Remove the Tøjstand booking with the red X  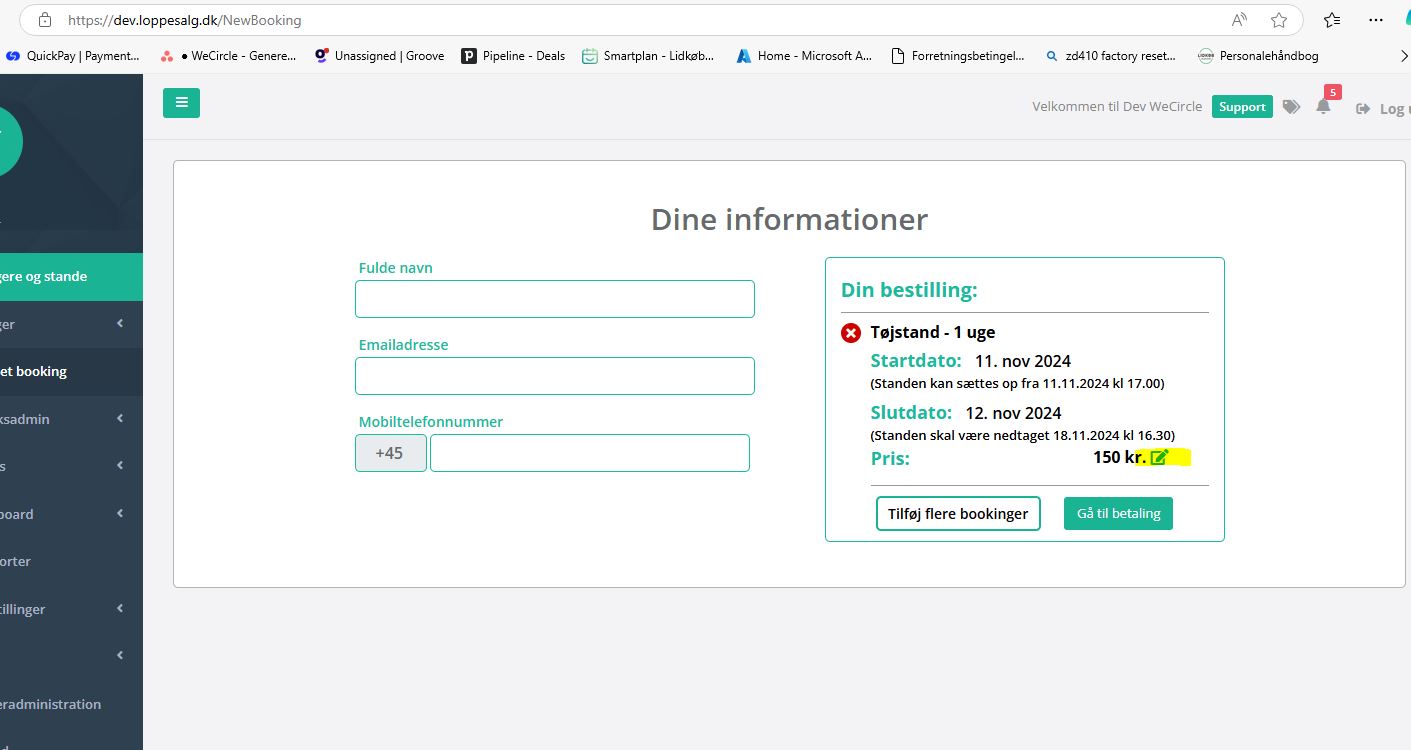tap(851, 333)
